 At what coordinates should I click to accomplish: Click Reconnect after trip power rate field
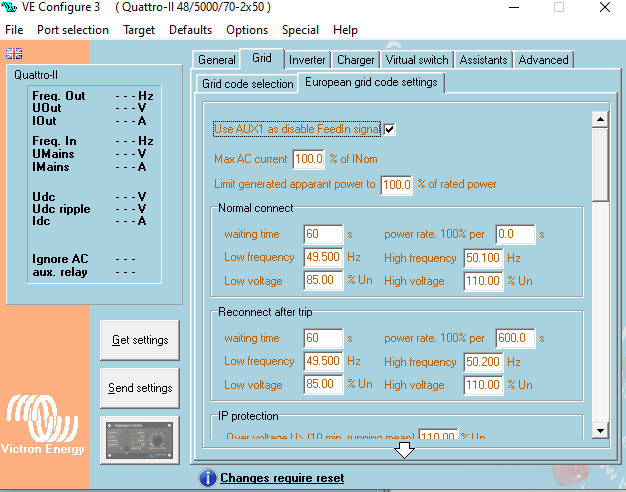point(515,338)
